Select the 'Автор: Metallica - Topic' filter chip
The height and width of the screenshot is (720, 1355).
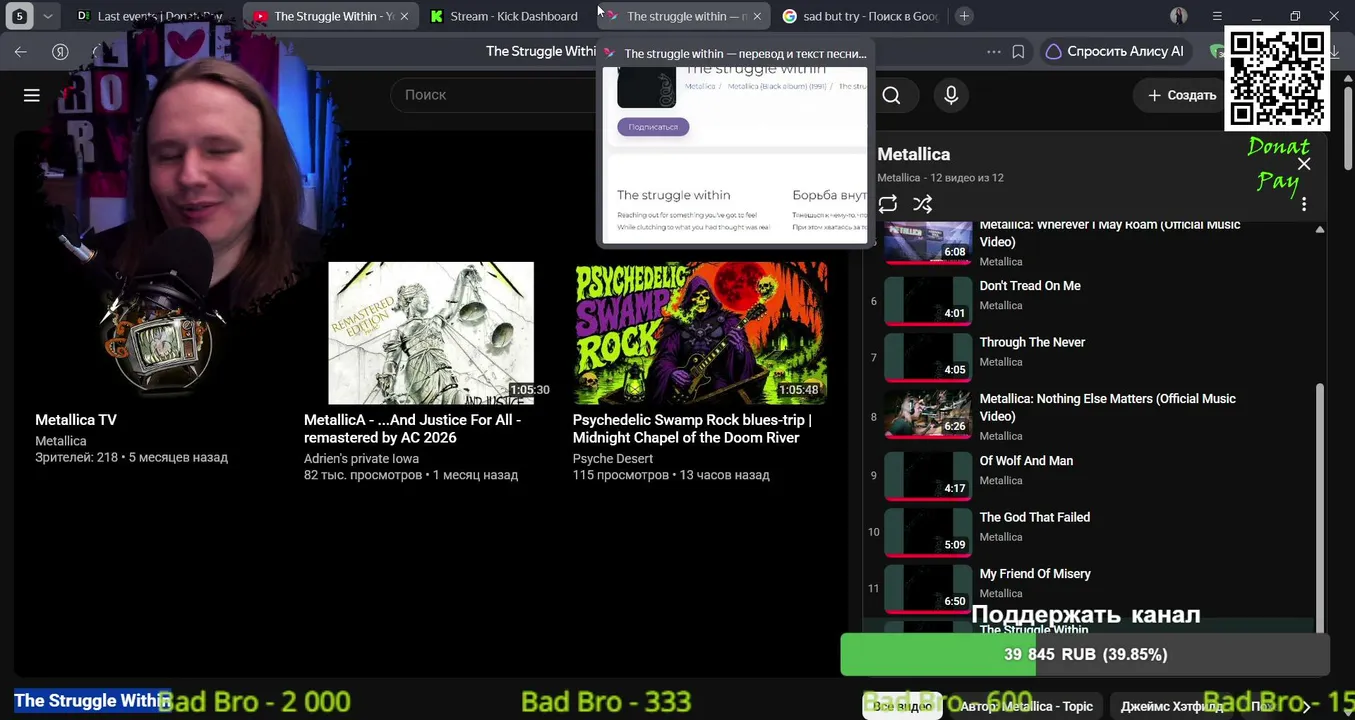click(x=1026, y=706)
